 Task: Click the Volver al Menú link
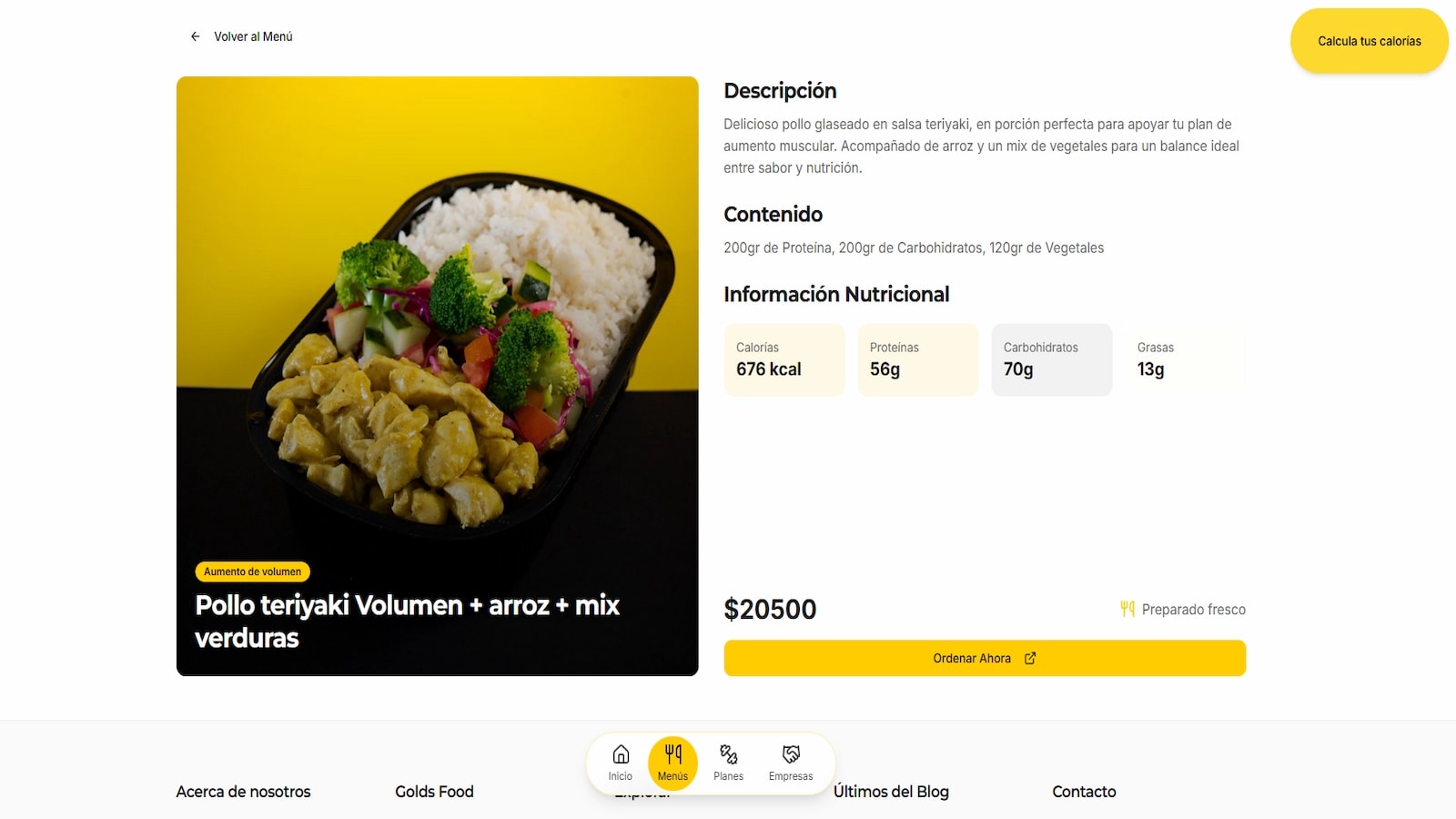click(252, 36)
